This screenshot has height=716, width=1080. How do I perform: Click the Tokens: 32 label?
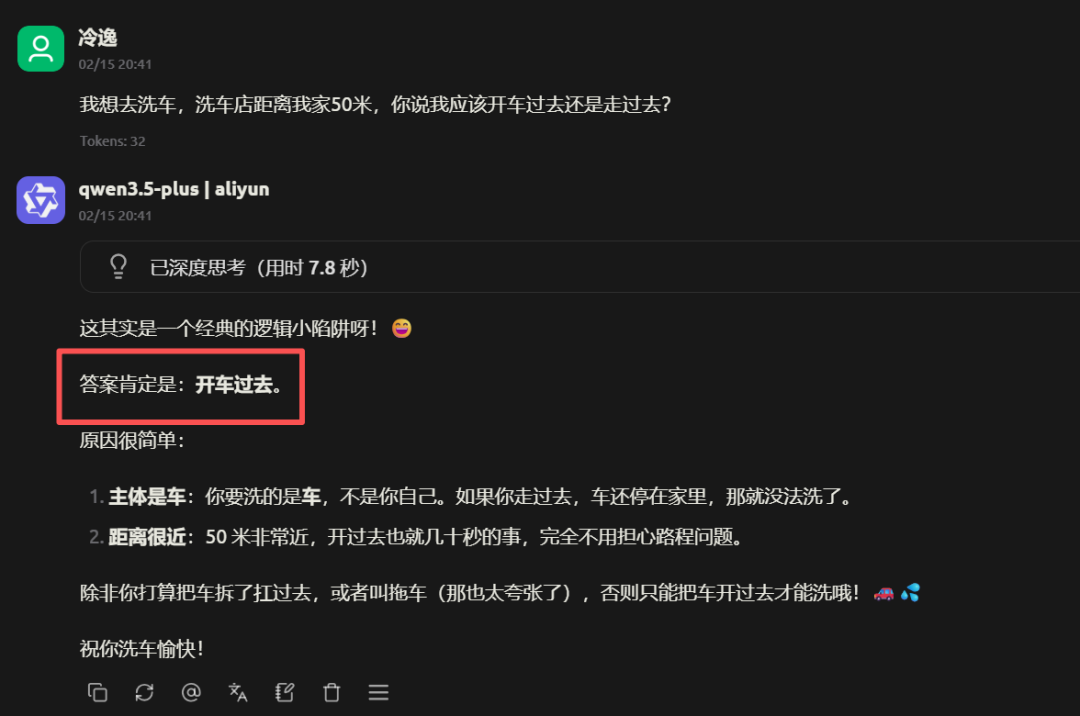[x=112, y=141]
